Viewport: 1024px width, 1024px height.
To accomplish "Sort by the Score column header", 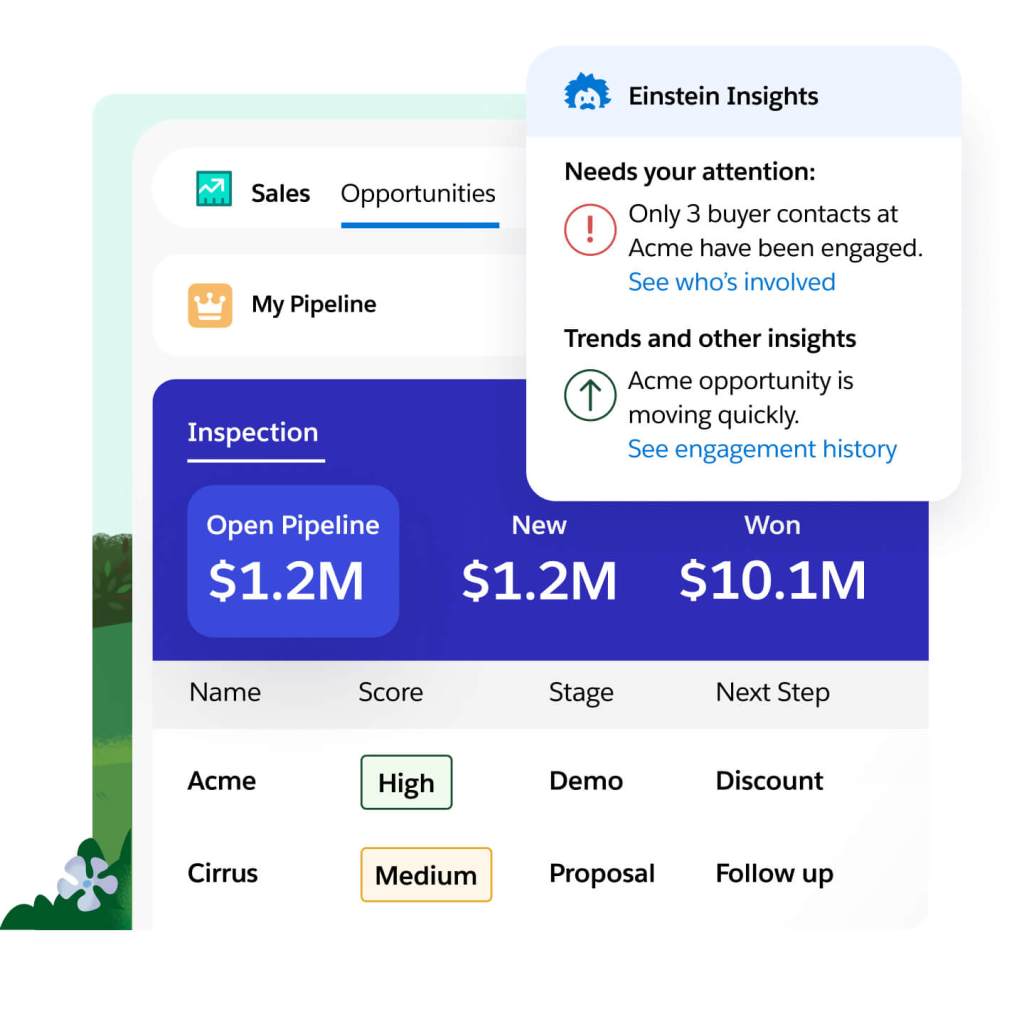I will (391, 692).
